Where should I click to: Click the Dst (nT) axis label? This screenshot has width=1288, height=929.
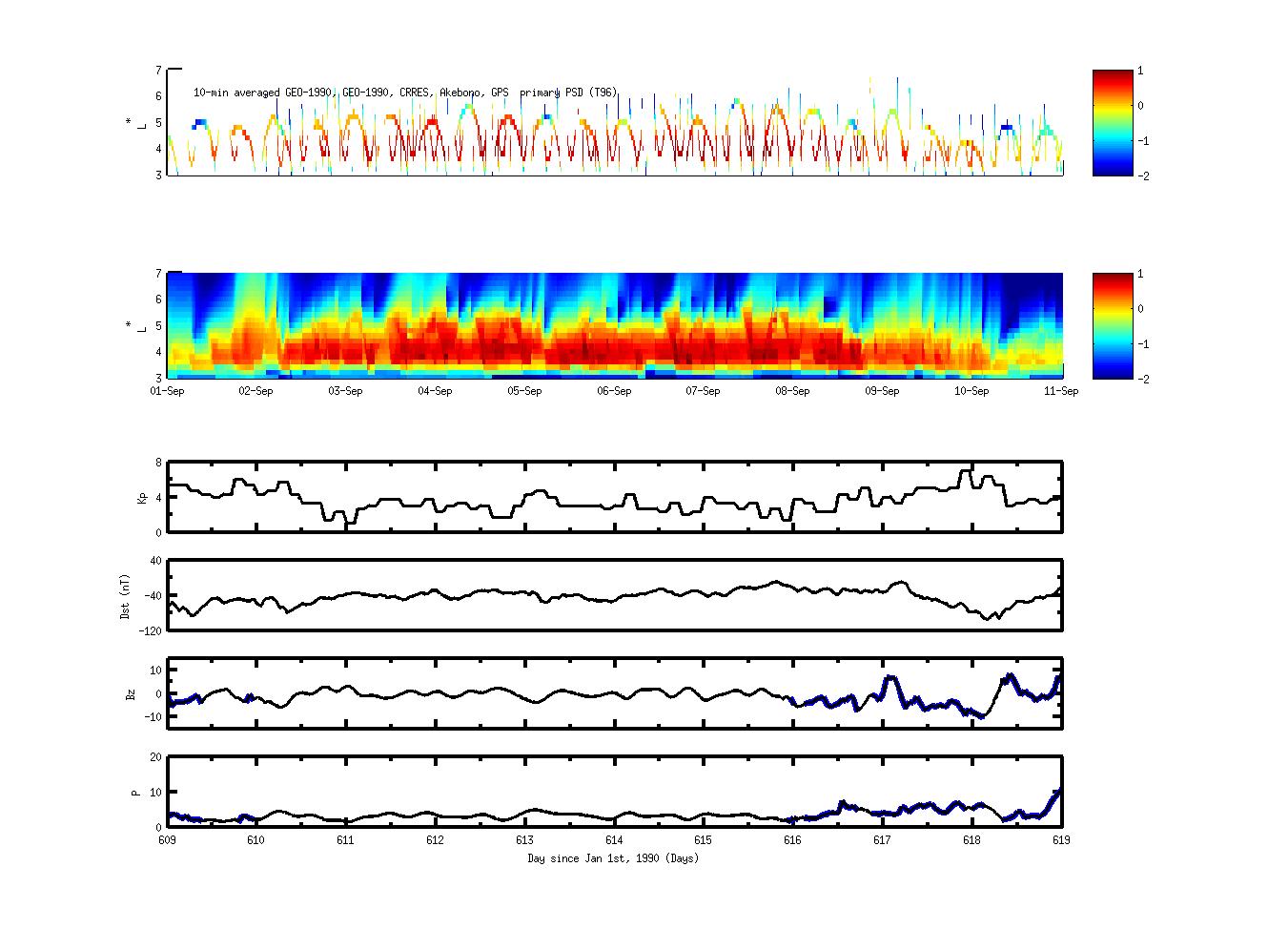click(x=126, y=596)
